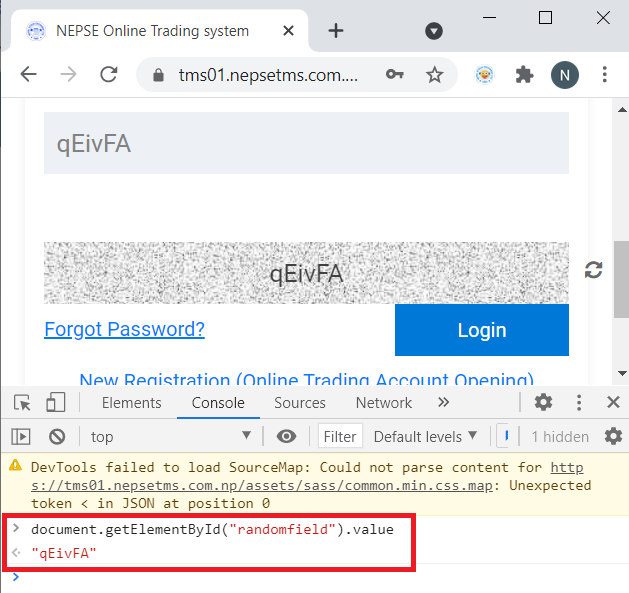Screen dimensions: 629x593
Task: Clear the console with the block icon
Action: pos(57,436)
